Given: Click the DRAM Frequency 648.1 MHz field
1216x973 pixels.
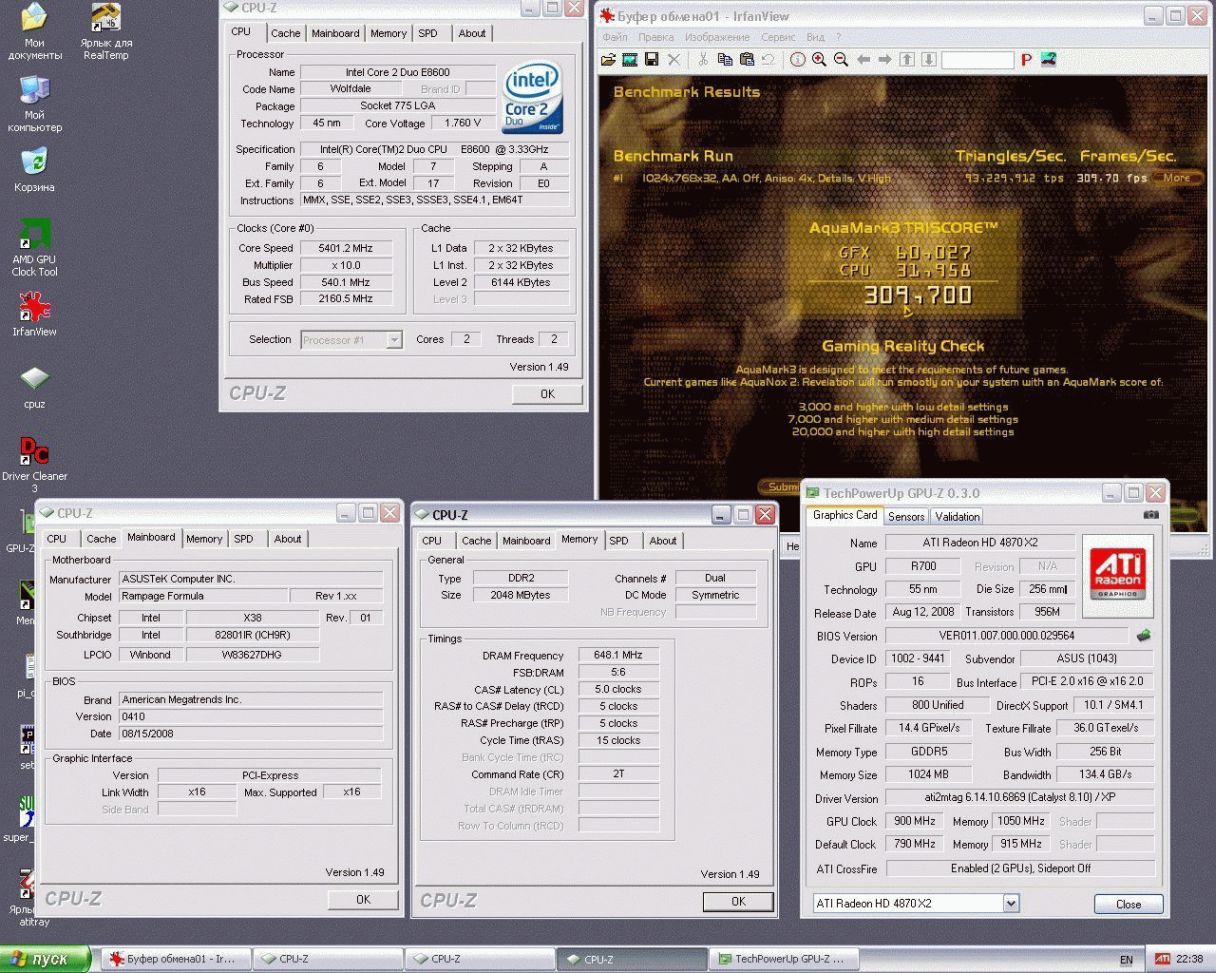Looking at the screenshot, I should (618, 655).
